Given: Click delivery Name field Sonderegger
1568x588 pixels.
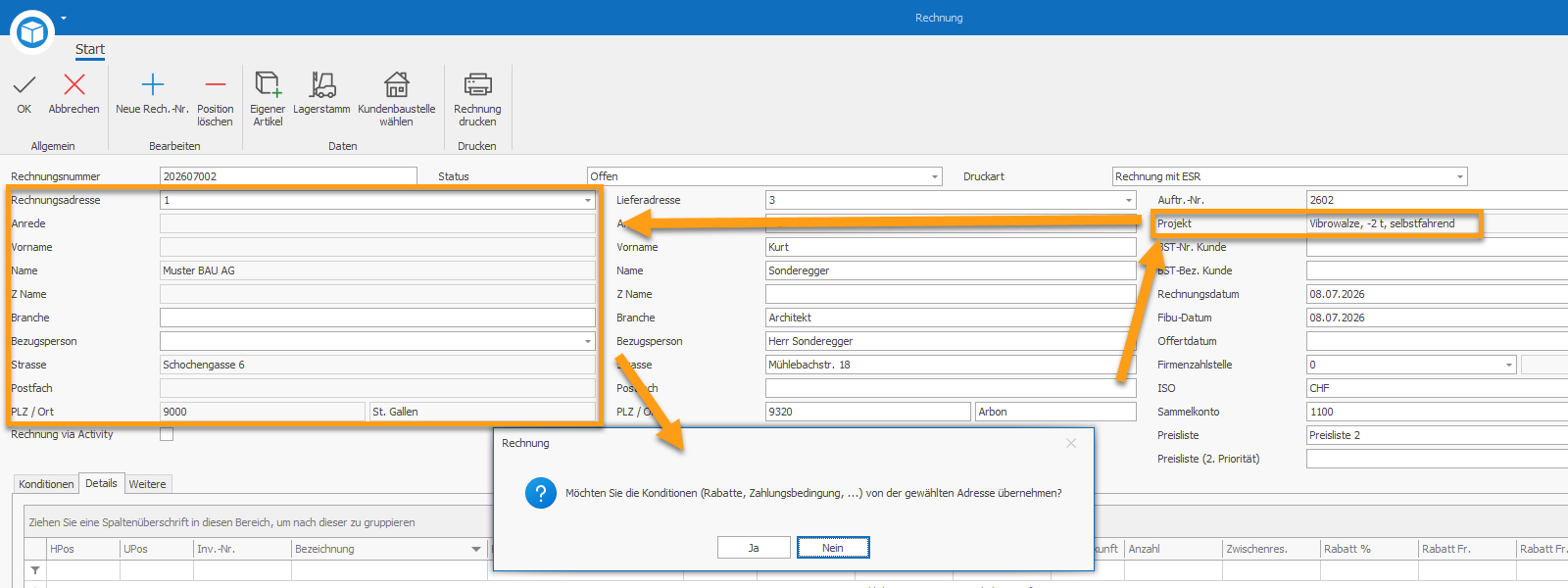Looking at the screenshot, I should coord(951,270).
